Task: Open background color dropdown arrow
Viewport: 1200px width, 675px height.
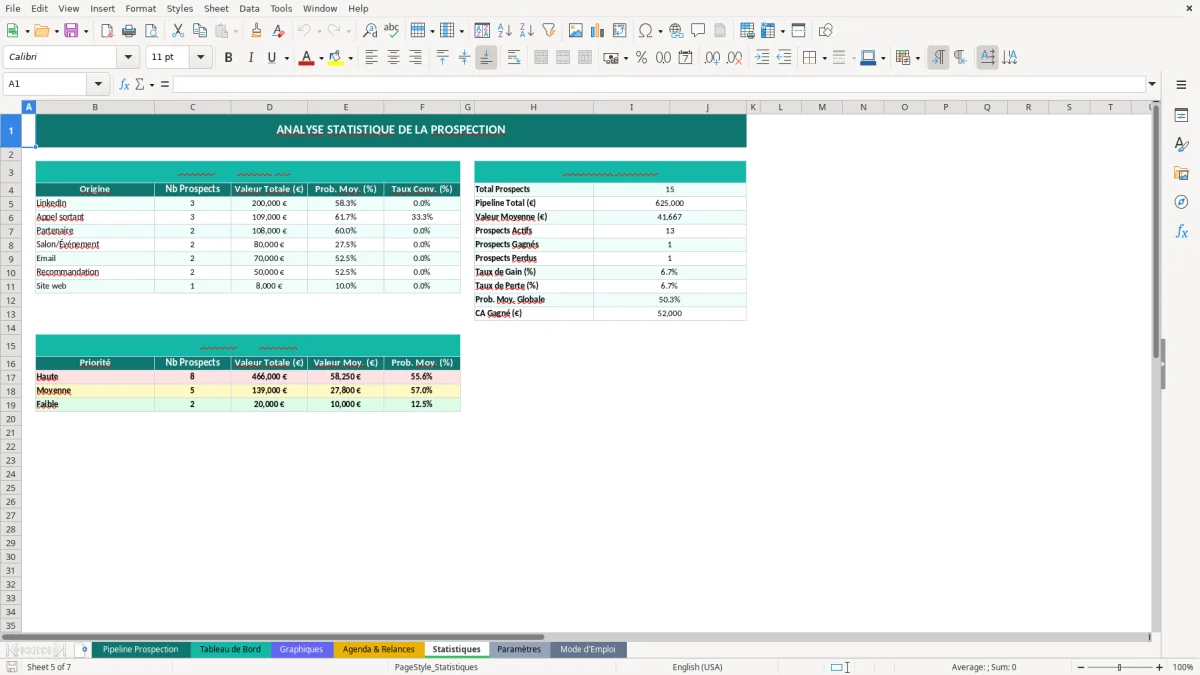Action: 350,58
